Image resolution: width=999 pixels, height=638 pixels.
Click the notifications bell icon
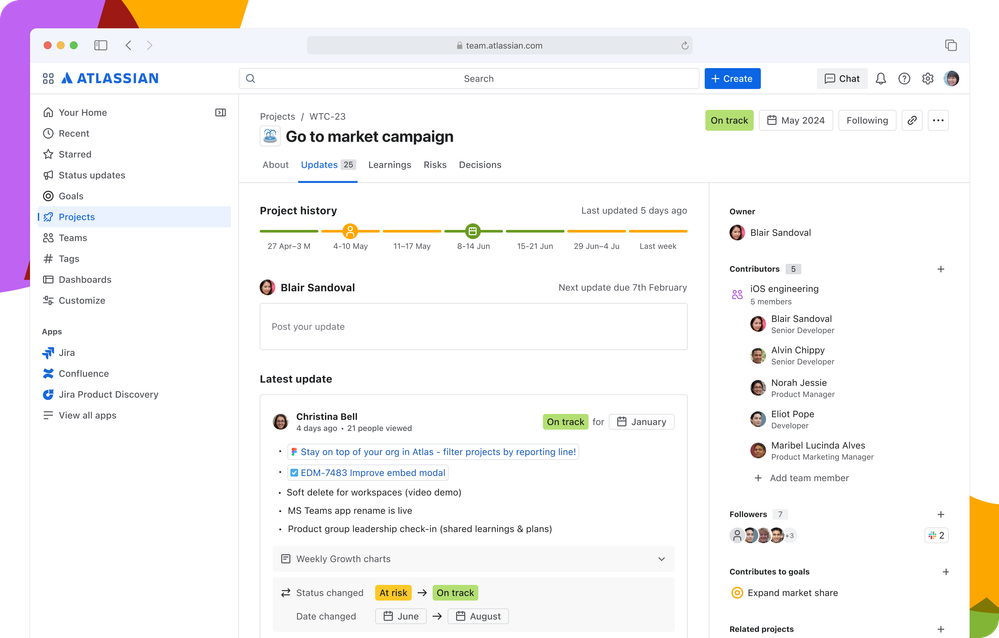878,78
